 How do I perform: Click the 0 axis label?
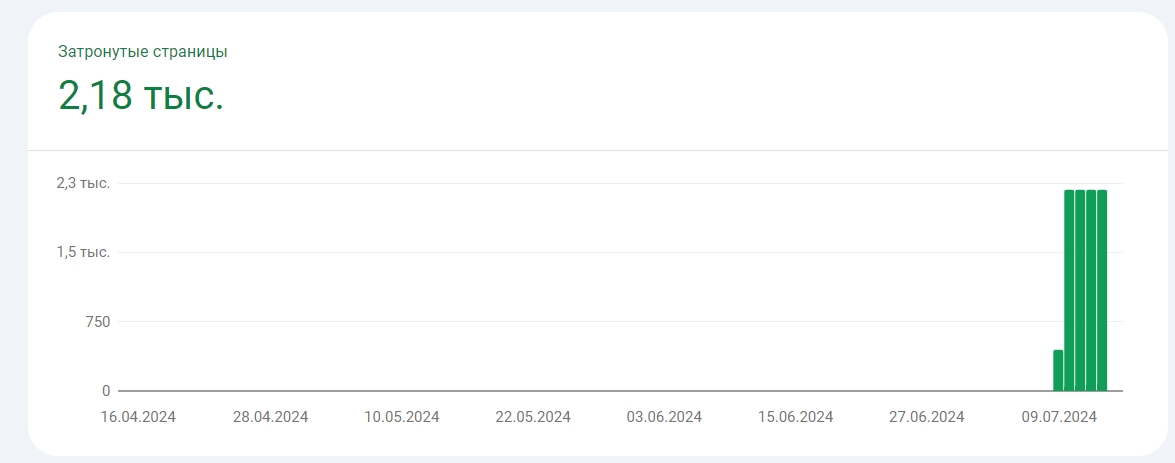pyautogui.click(x=106, y=391)
